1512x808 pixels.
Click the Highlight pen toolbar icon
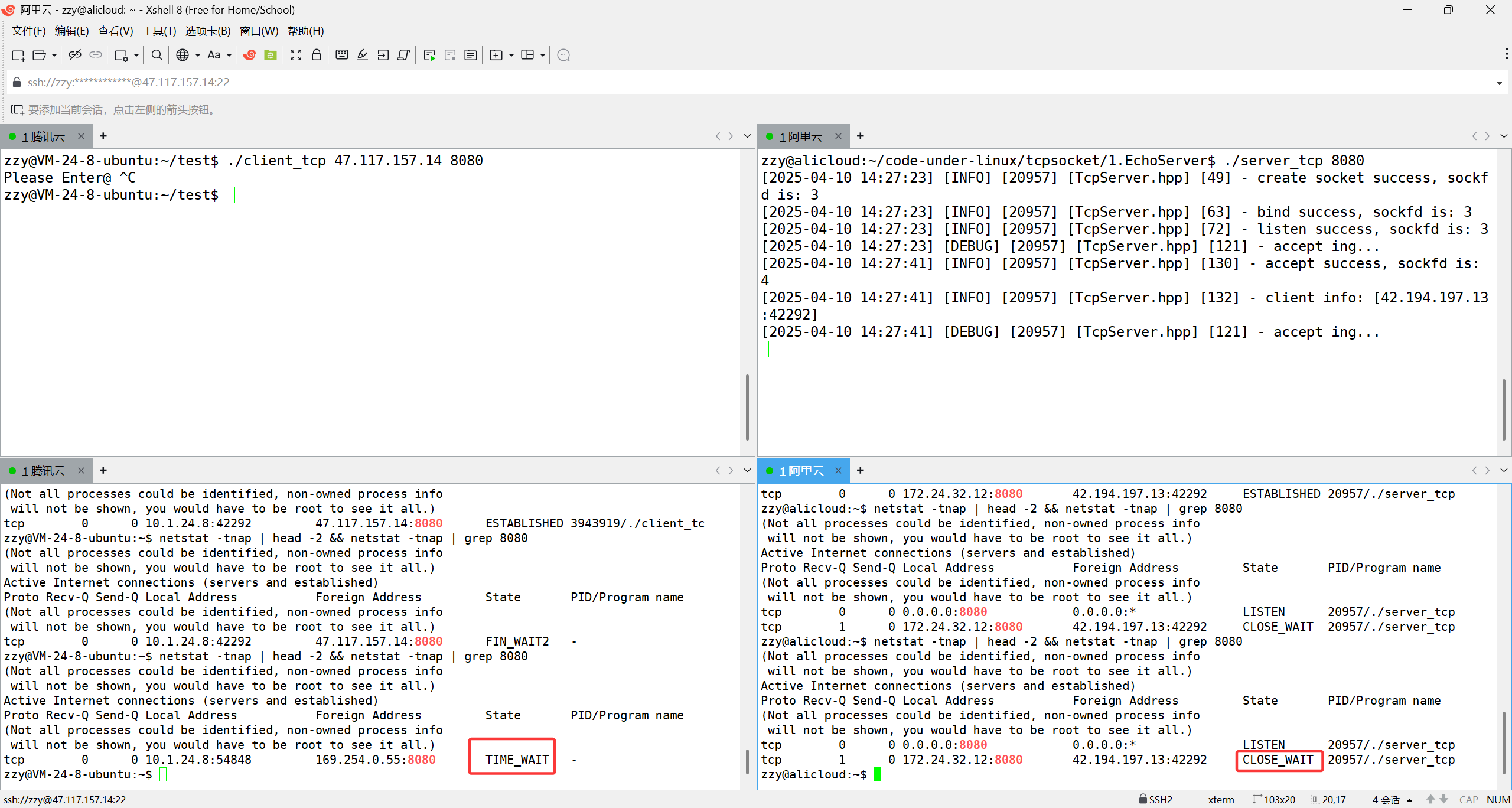(363, 55)
